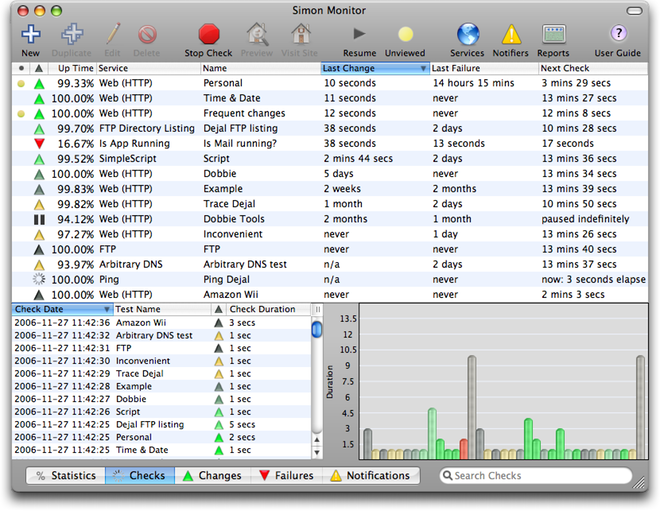Select the FTP test name cell
The height and width of the screenshot is (511, 660).
(212, 250)
